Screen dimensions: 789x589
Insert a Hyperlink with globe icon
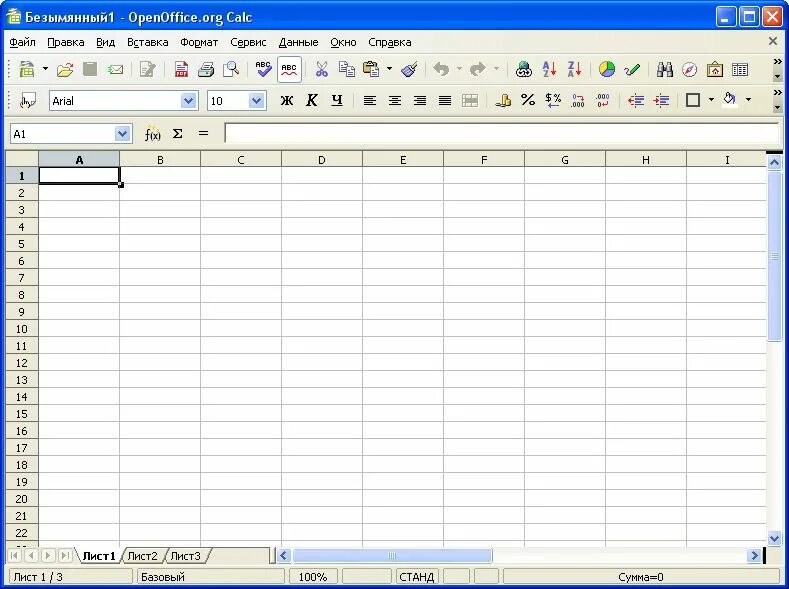[x=524, y=69]
